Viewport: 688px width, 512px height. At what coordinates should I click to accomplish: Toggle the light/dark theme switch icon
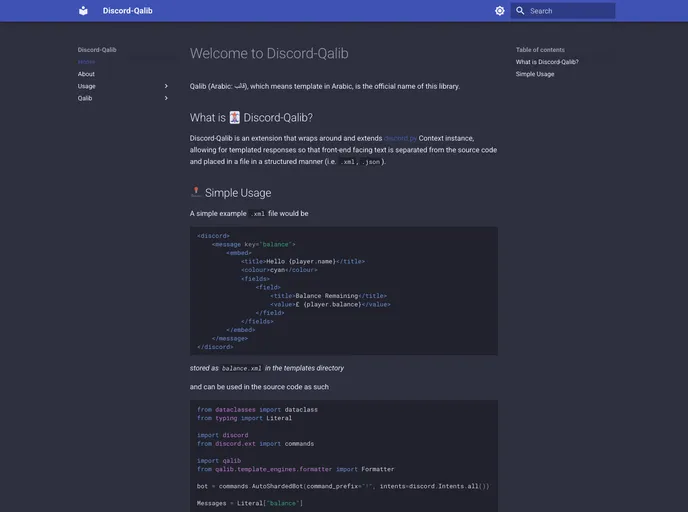coord(499,11)
